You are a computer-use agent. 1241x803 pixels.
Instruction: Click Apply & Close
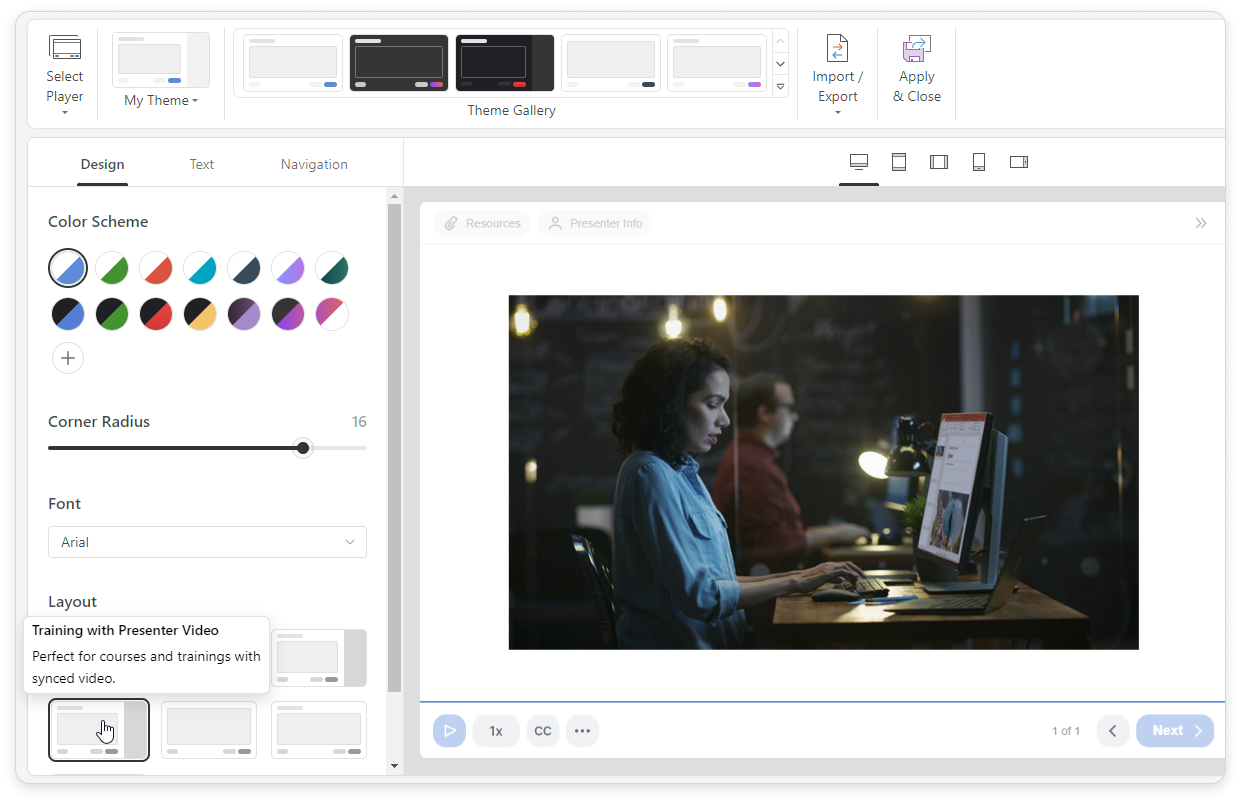pyautogui.click(x=916, y=68)
